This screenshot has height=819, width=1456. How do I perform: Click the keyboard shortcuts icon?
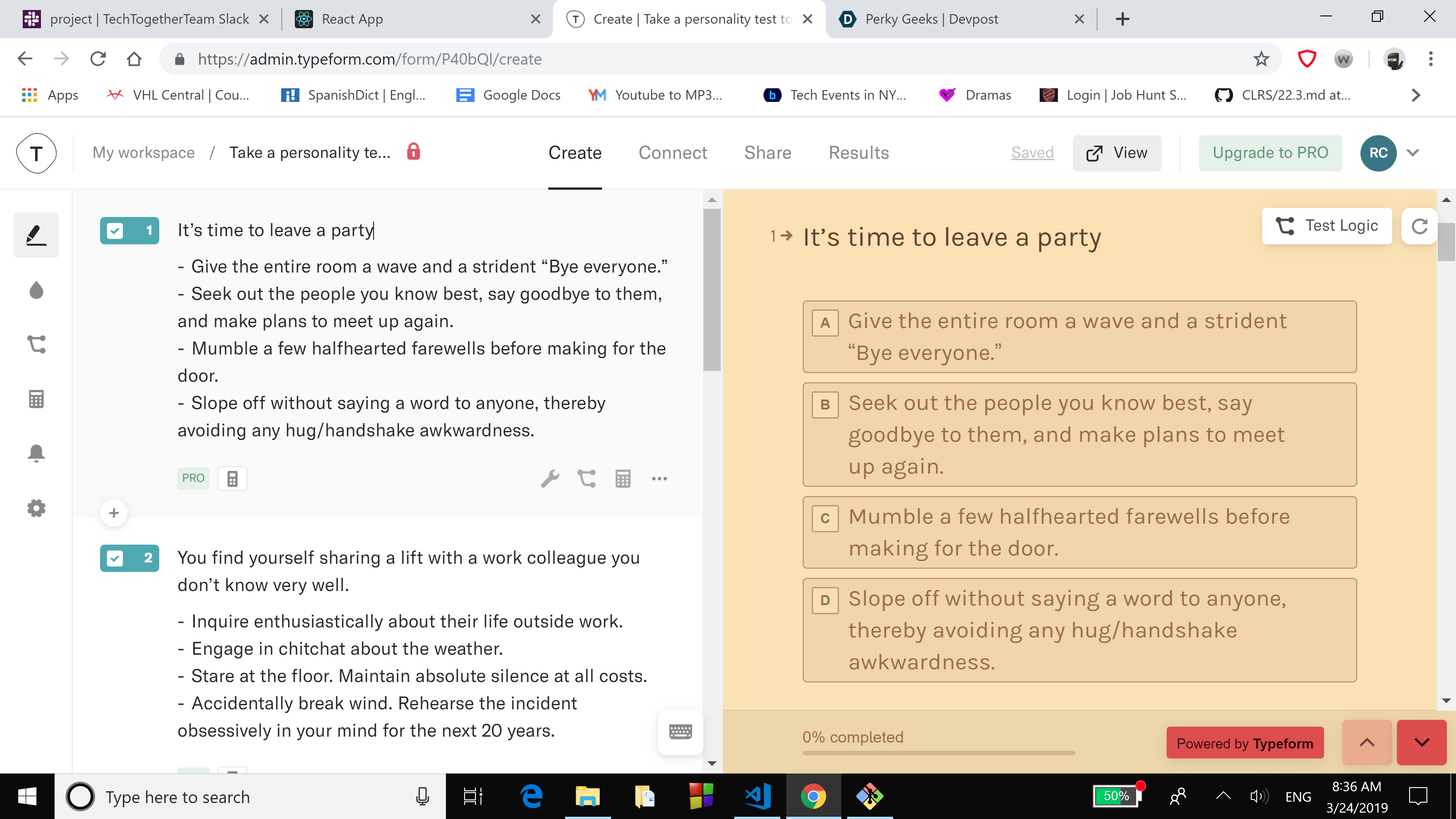point(680,731)
